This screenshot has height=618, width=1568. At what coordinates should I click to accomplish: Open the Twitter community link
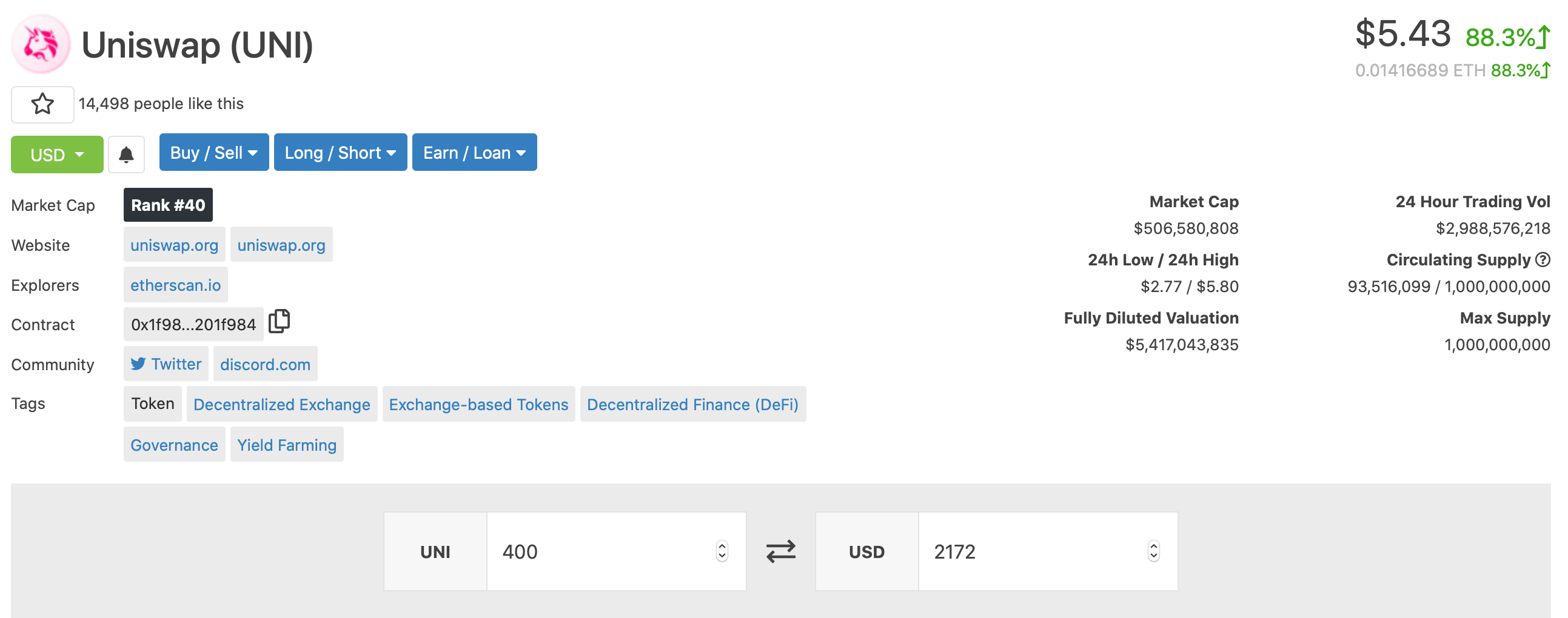coord(166,364)
